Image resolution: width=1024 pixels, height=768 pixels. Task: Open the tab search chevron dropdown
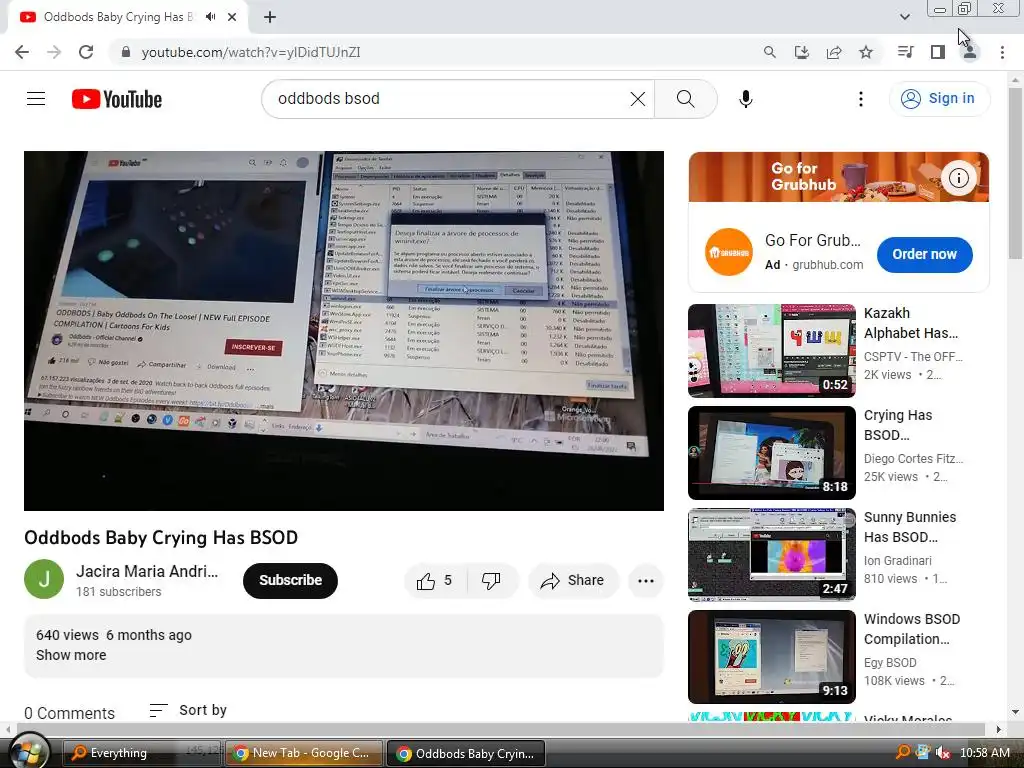coord(905,17)
